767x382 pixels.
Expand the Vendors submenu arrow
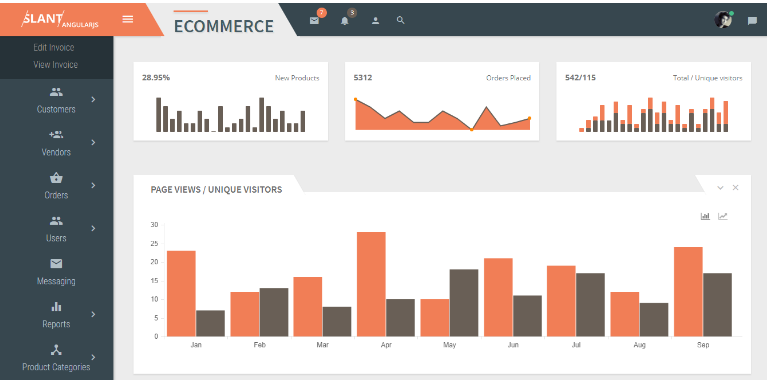[93, 142]
